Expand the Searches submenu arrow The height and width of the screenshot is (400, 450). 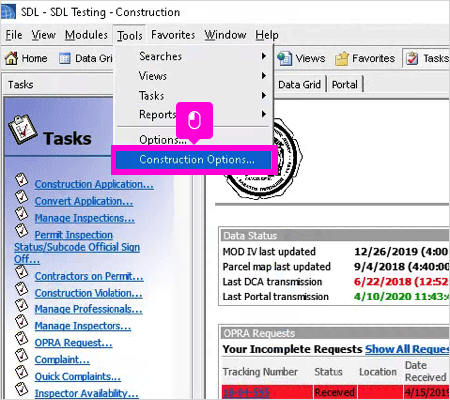(x=264, y=56)
